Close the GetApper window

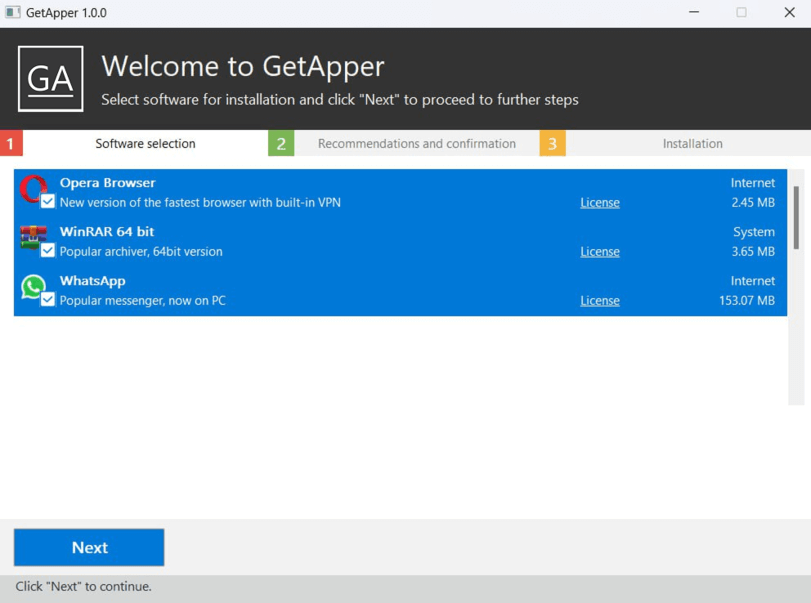tap(789, 12)
